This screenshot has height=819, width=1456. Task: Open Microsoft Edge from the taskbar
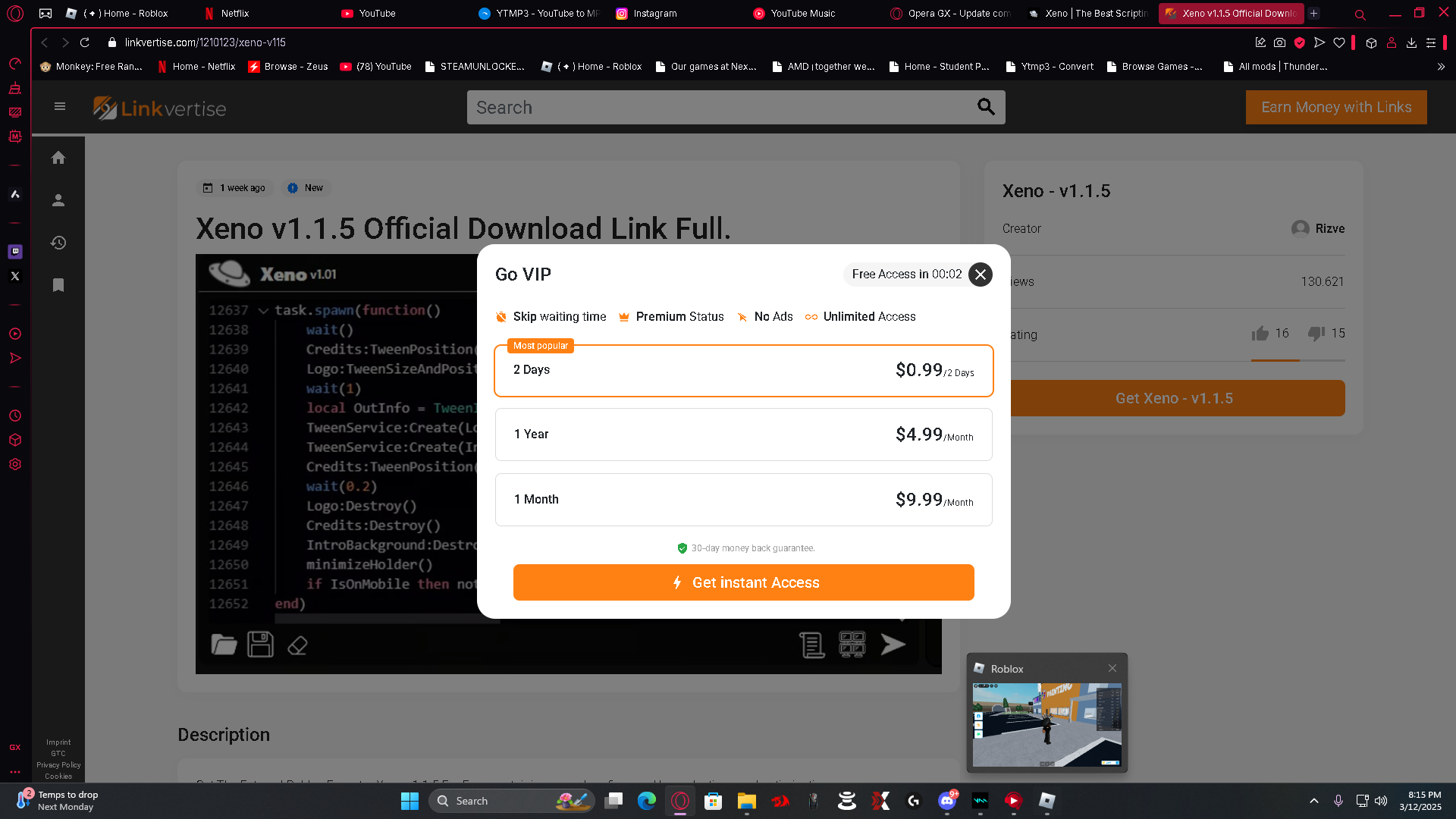[x=647, y=801]
